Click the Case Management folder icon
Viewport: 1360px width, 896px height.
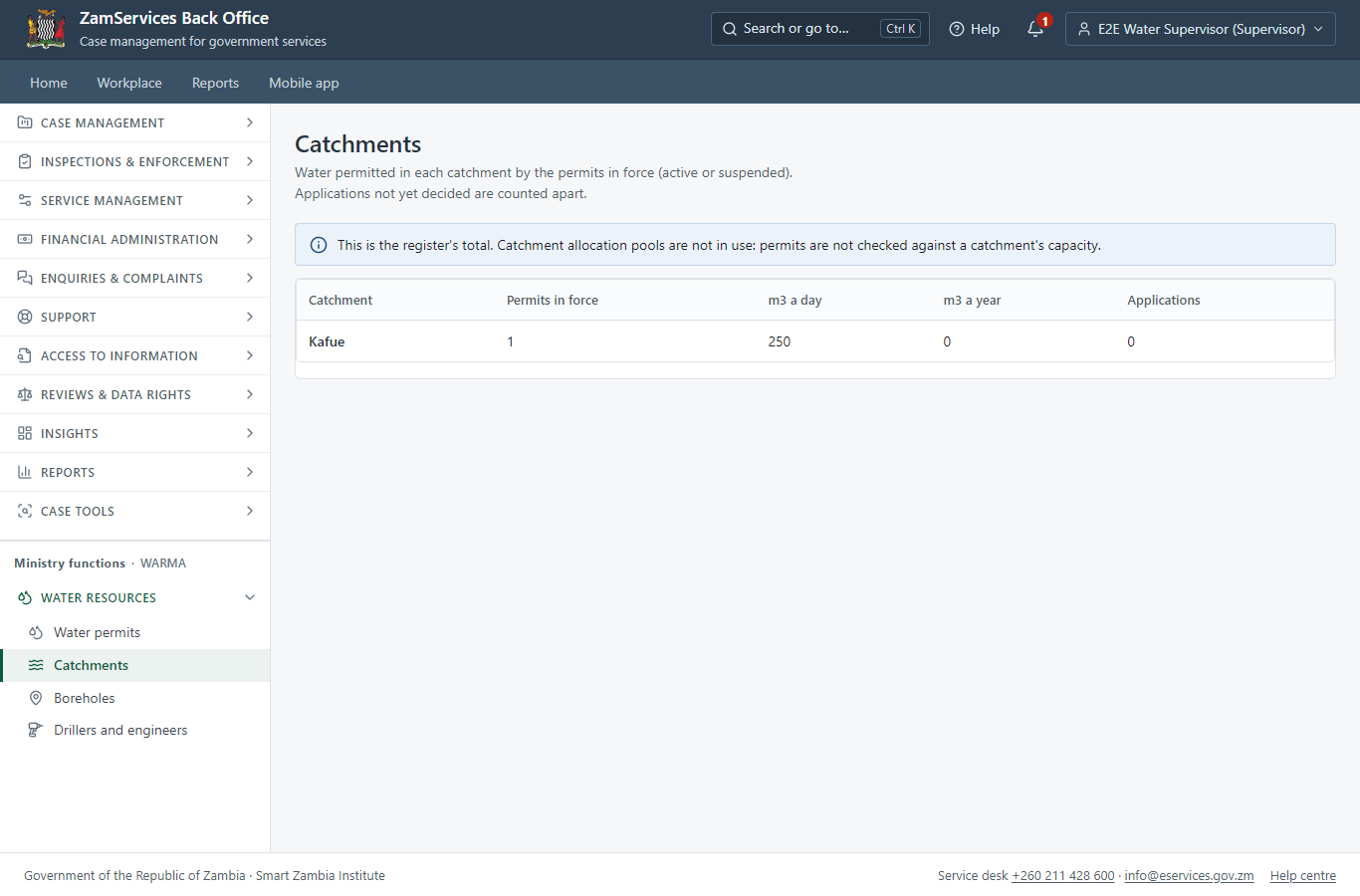(x=25, y=122)
